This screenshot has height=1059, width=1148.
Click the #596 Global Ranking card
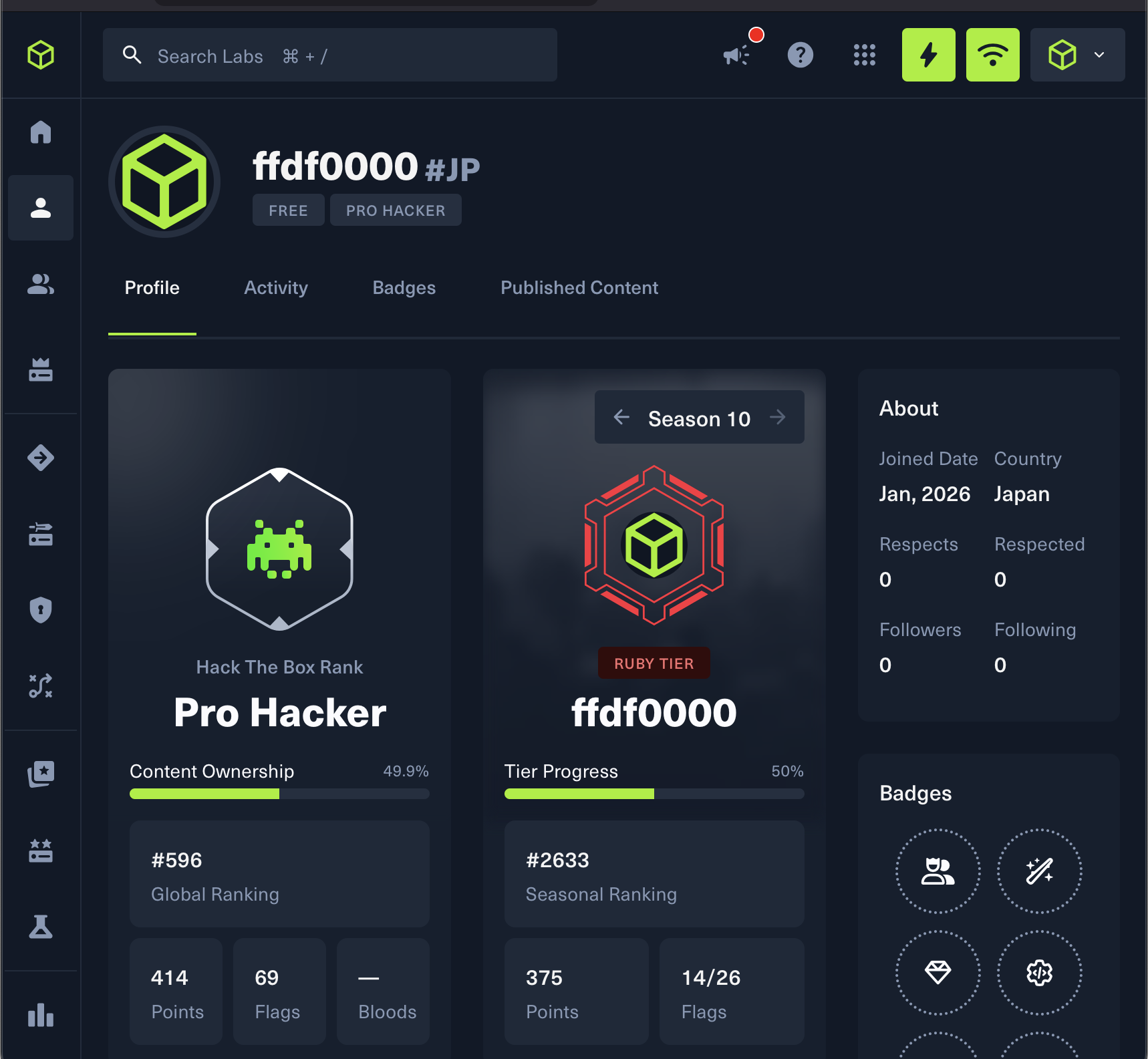279,874
